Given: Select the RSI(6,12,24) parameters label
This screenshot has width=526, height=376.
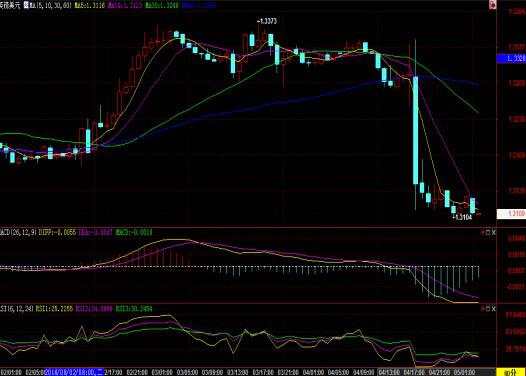Looking at the screenshot, I should coord(16,309).
